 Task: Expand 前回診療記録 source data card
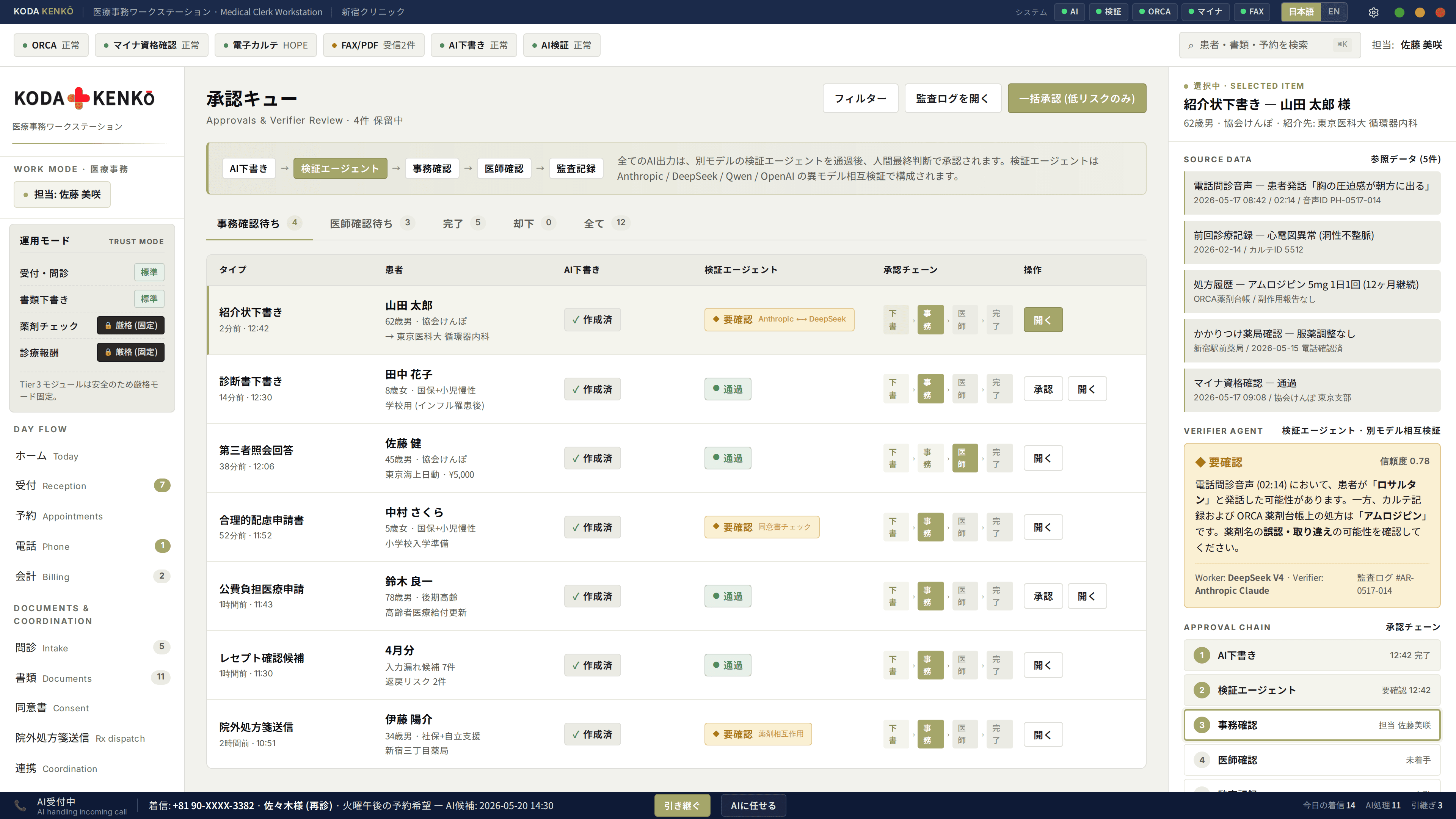pos(1312,242)
